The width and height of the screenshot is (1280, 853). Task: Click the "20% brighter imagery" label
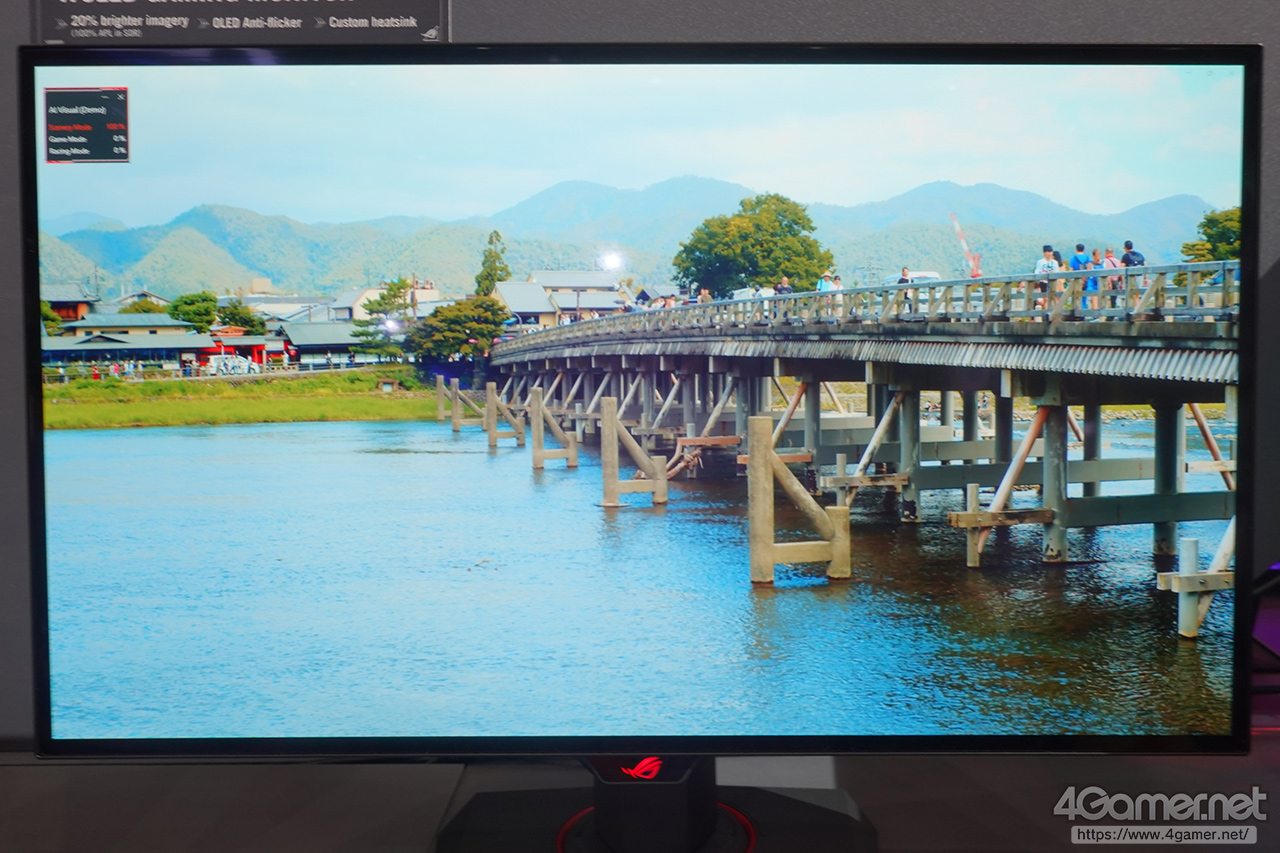pyautogui.click(x=129, y=20)
